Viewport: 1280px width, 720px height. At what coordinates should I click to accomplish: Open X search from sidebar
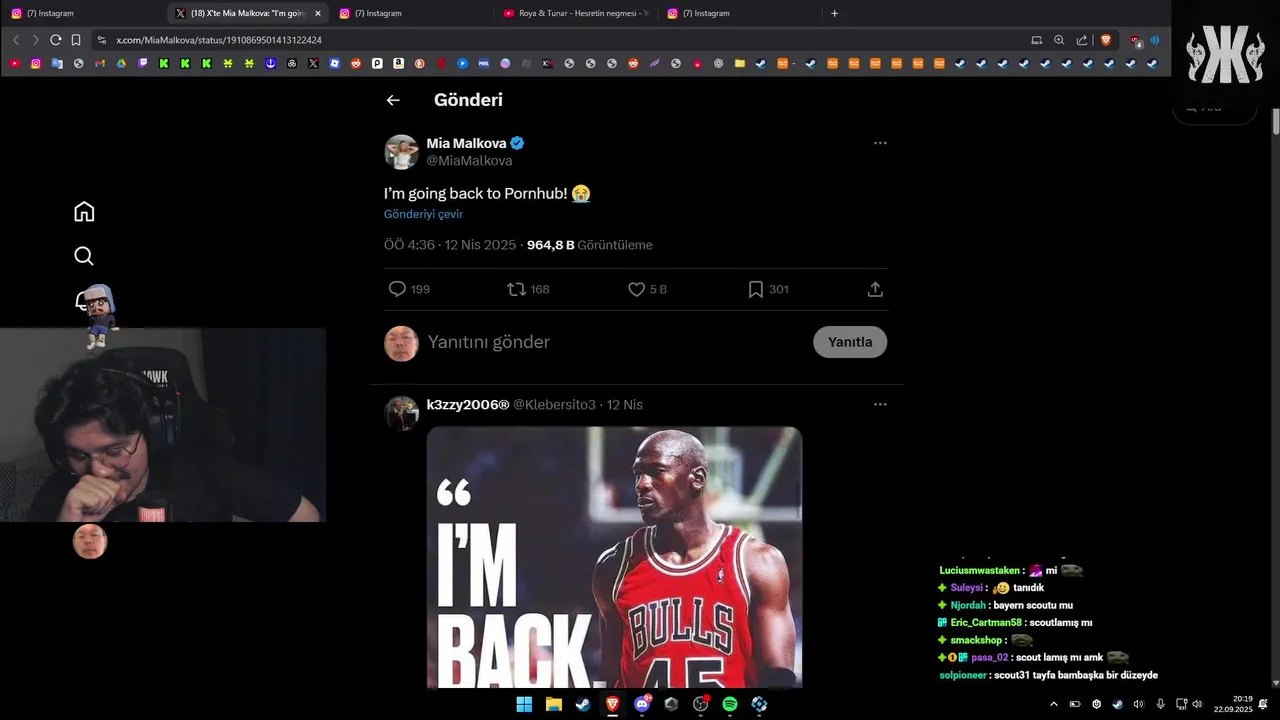84,256
